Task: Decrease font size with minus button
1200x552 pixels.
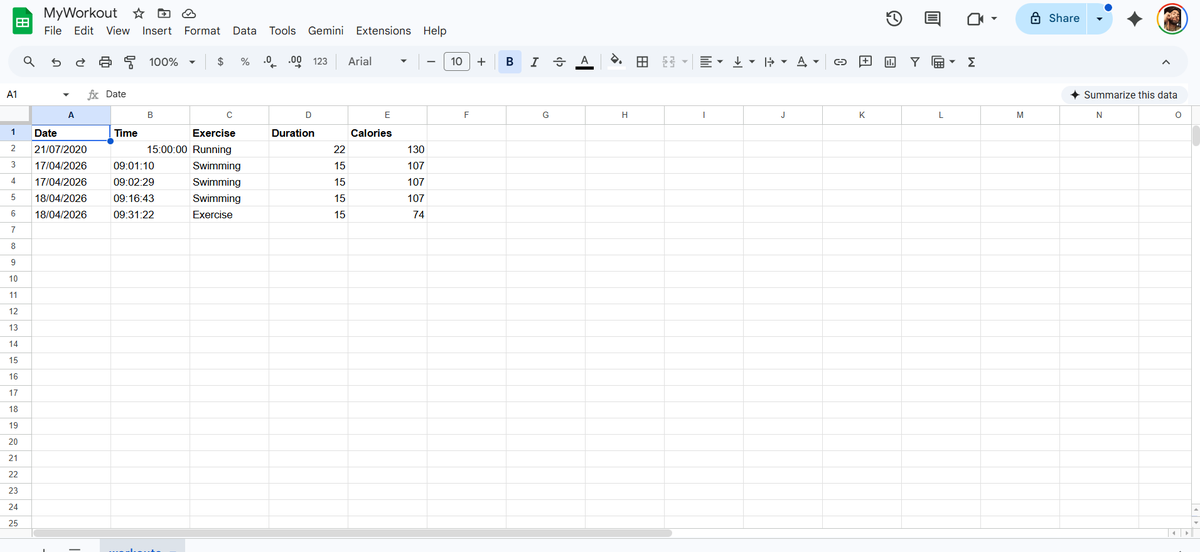Action: coord(430,62)
